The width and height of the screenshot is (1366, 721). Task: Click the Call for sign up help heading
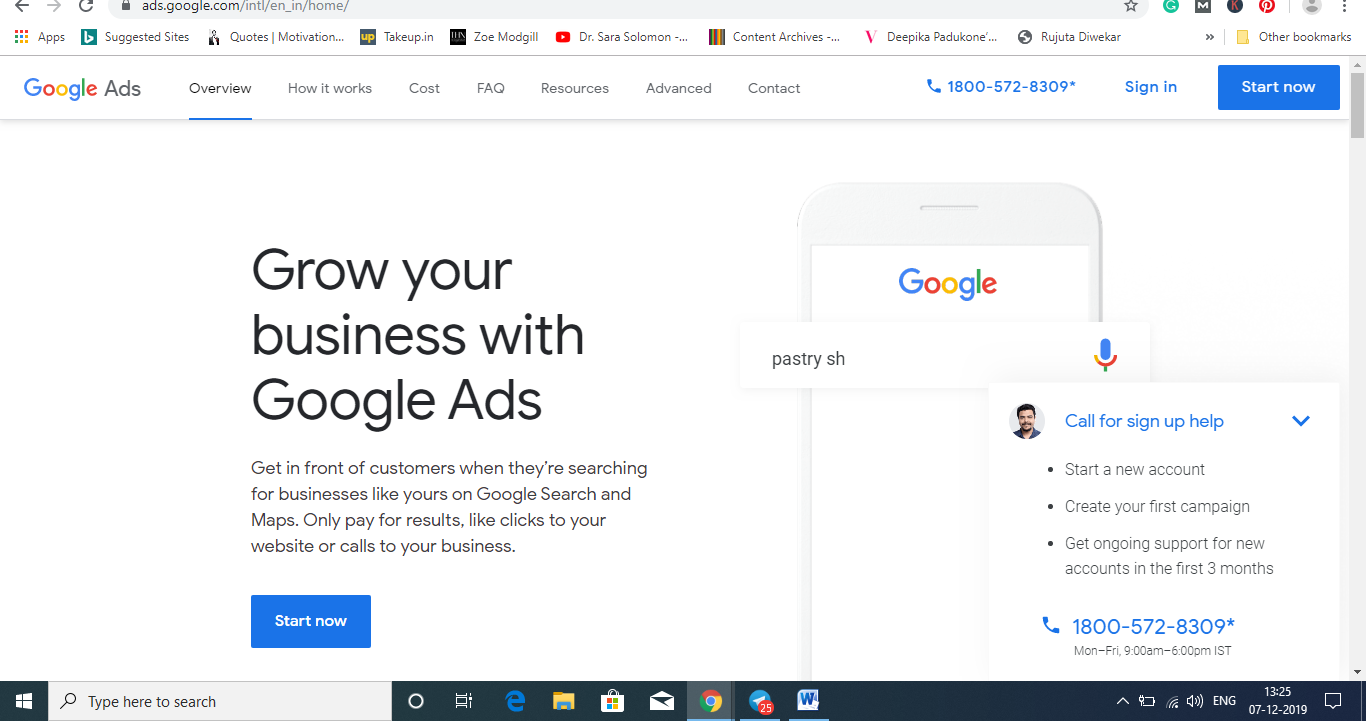1144,421
